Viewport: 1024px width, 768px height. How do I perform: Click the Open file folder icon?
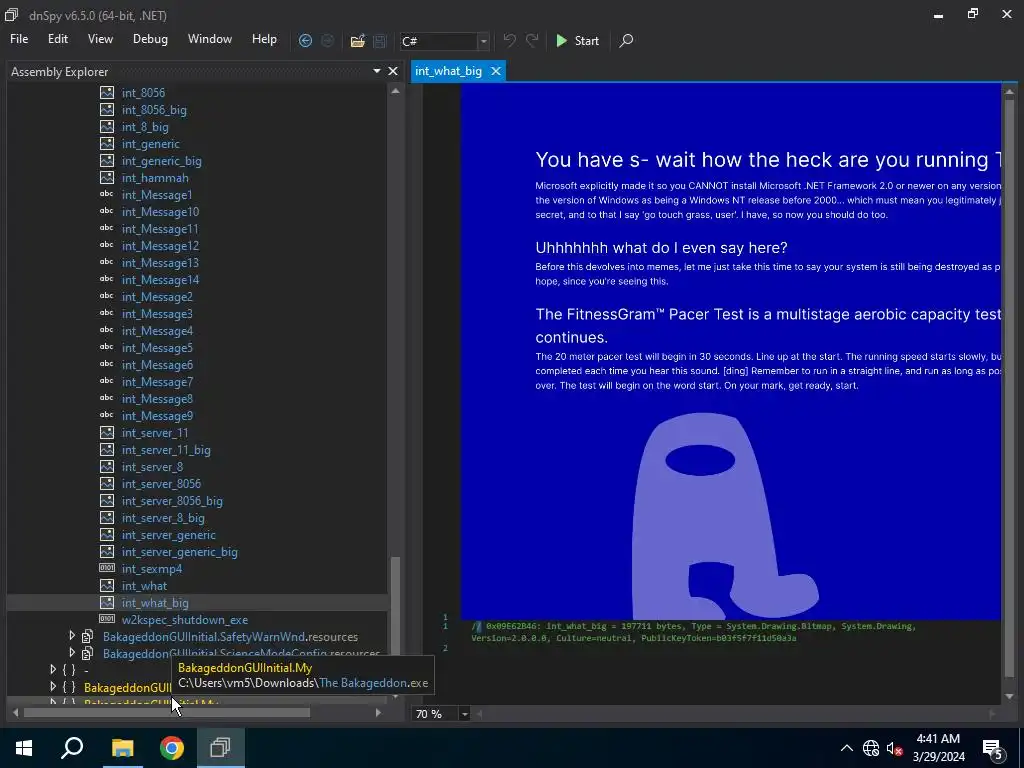[357, 40]
